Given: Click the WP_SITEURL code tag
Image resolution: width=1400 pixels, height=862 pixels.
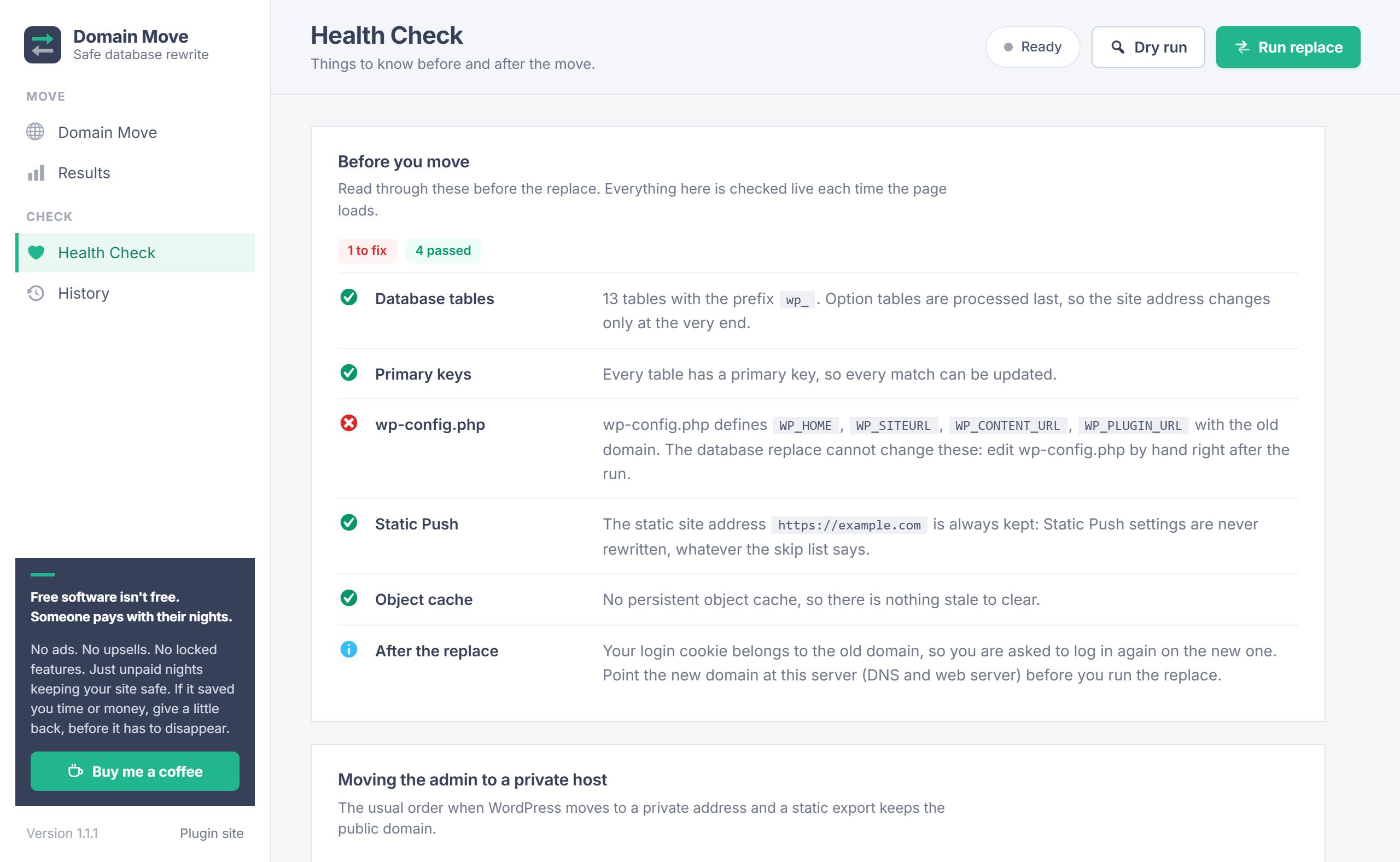Looking at the screenshot, I should tap(893, 426).
